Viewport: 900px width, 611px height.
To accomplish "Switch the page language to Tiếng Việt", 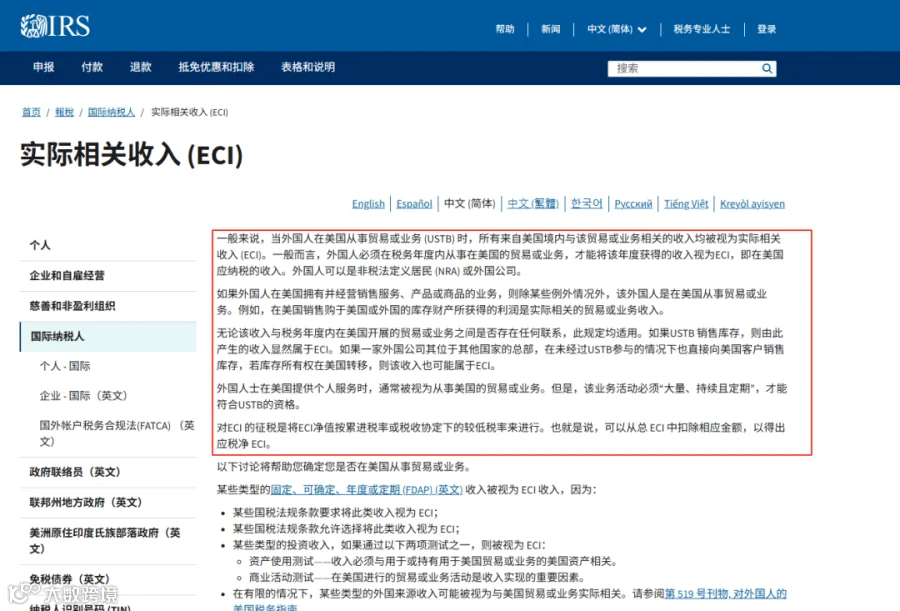I will coord(686,204).
